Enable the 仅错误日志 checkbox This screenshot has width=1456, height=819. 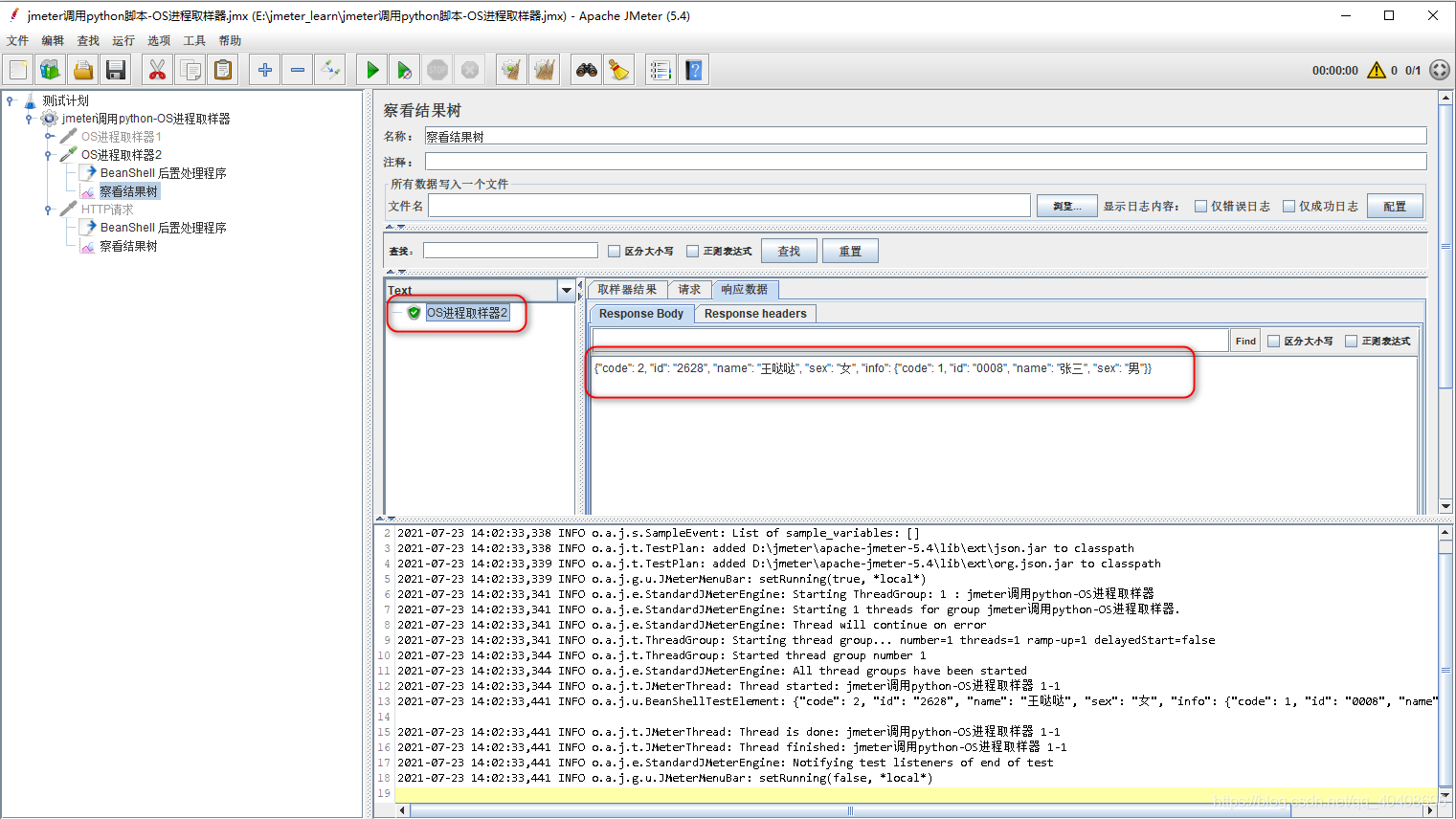click(x=1201, y=205)
